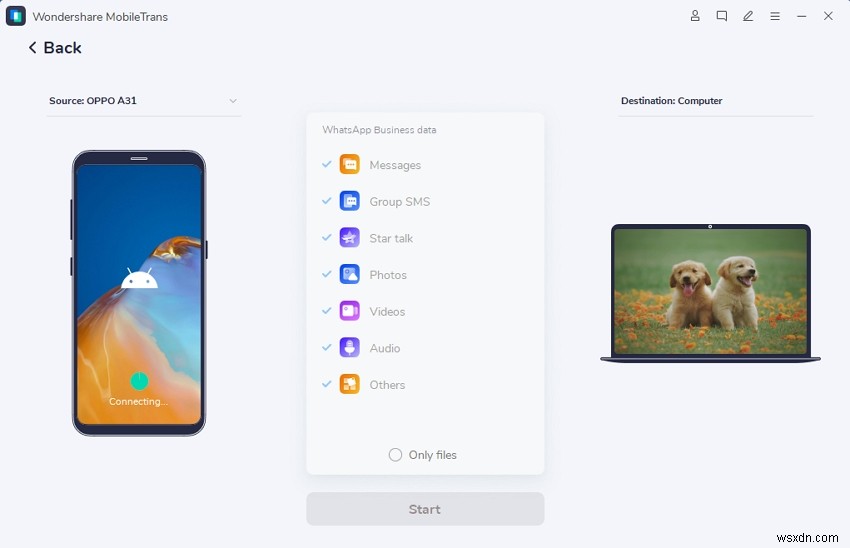Image resolution: width=850 pixels, height=548 pixels.
Task: Click the laptop puppies image
Action: [x=710, y=291]
